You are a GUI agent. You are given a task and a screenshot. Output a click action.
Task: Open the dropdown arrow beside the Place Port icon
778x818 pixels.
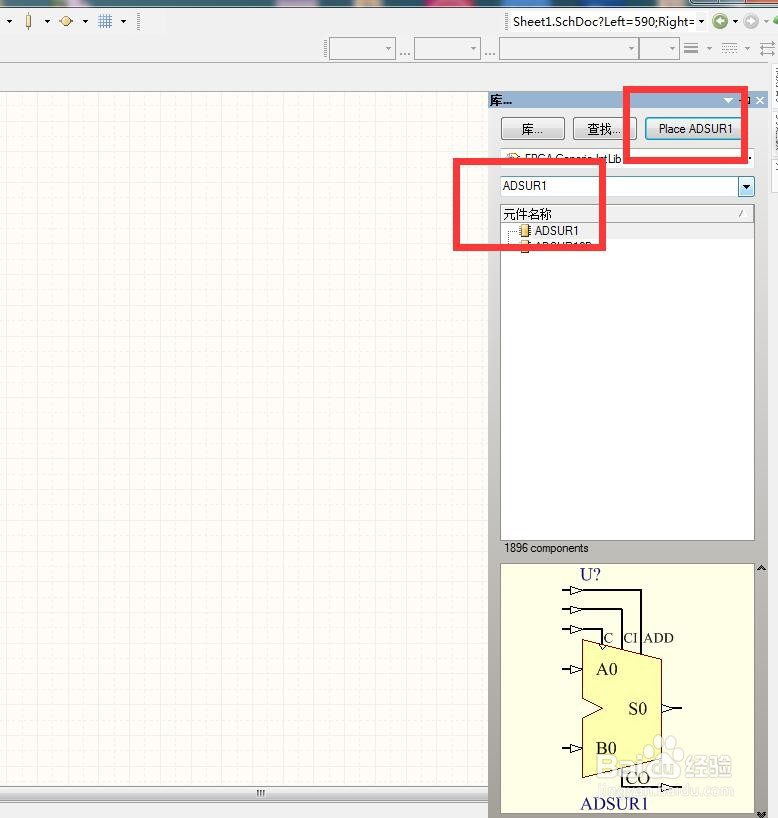(86, 21)
